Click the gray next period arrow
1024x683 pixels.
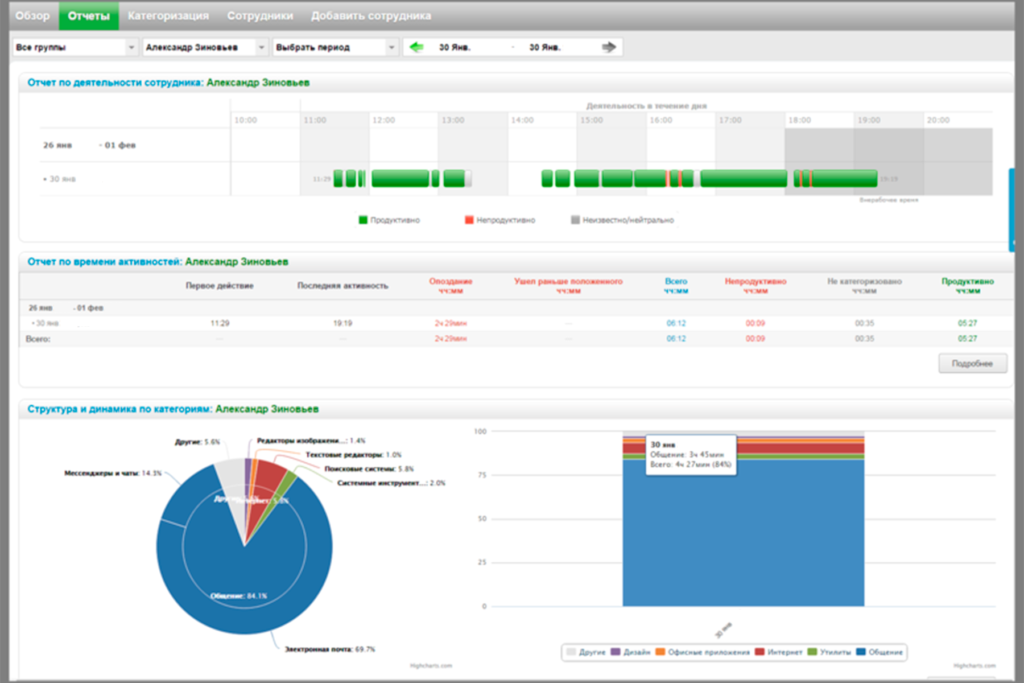click(x=608, y=47)
